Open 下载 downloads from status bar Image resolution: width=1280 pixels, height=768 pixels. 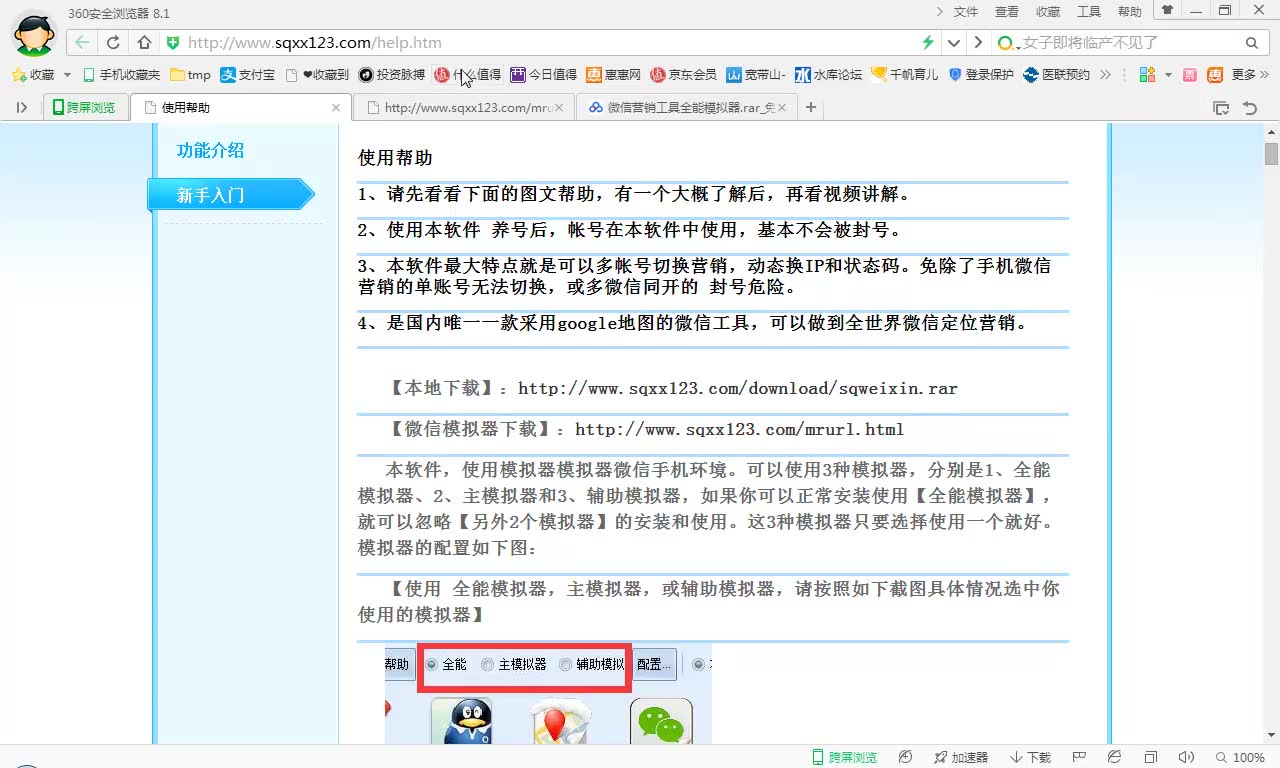[1030, 757]
